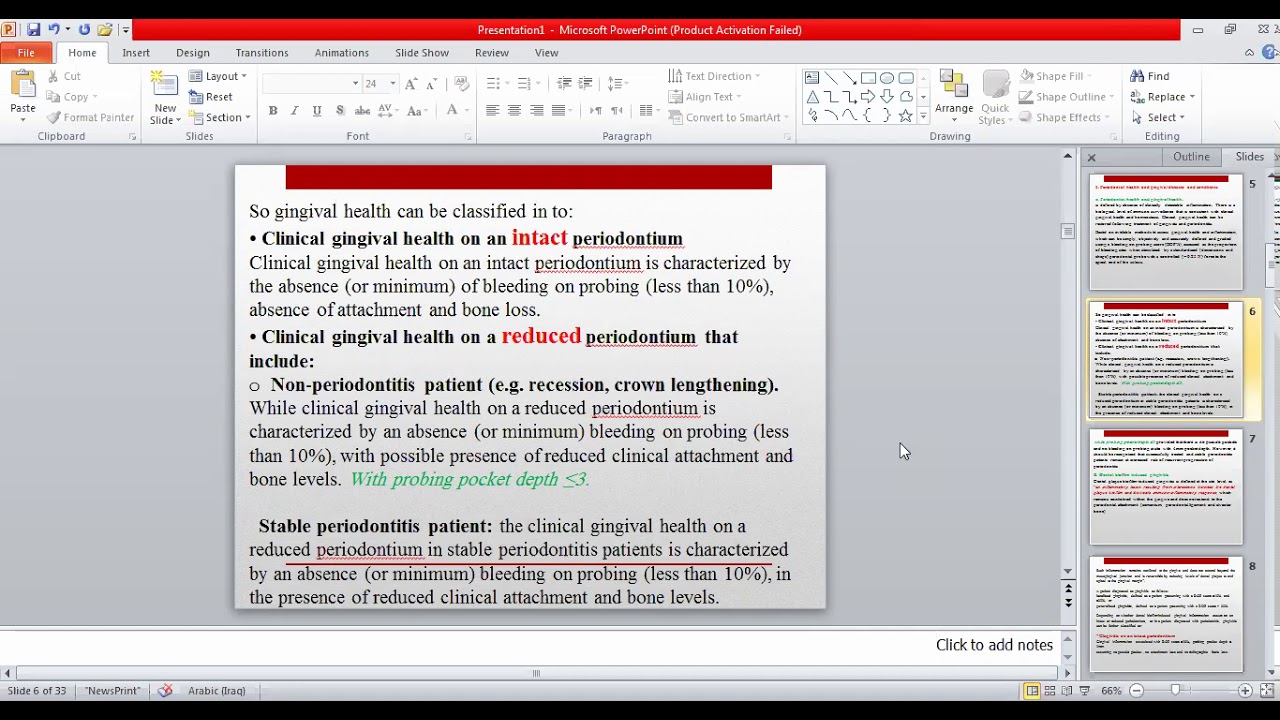This screenshot has height=720, width=1280.
Task: Click the zoom slider handle
Action: [1176, 691]
